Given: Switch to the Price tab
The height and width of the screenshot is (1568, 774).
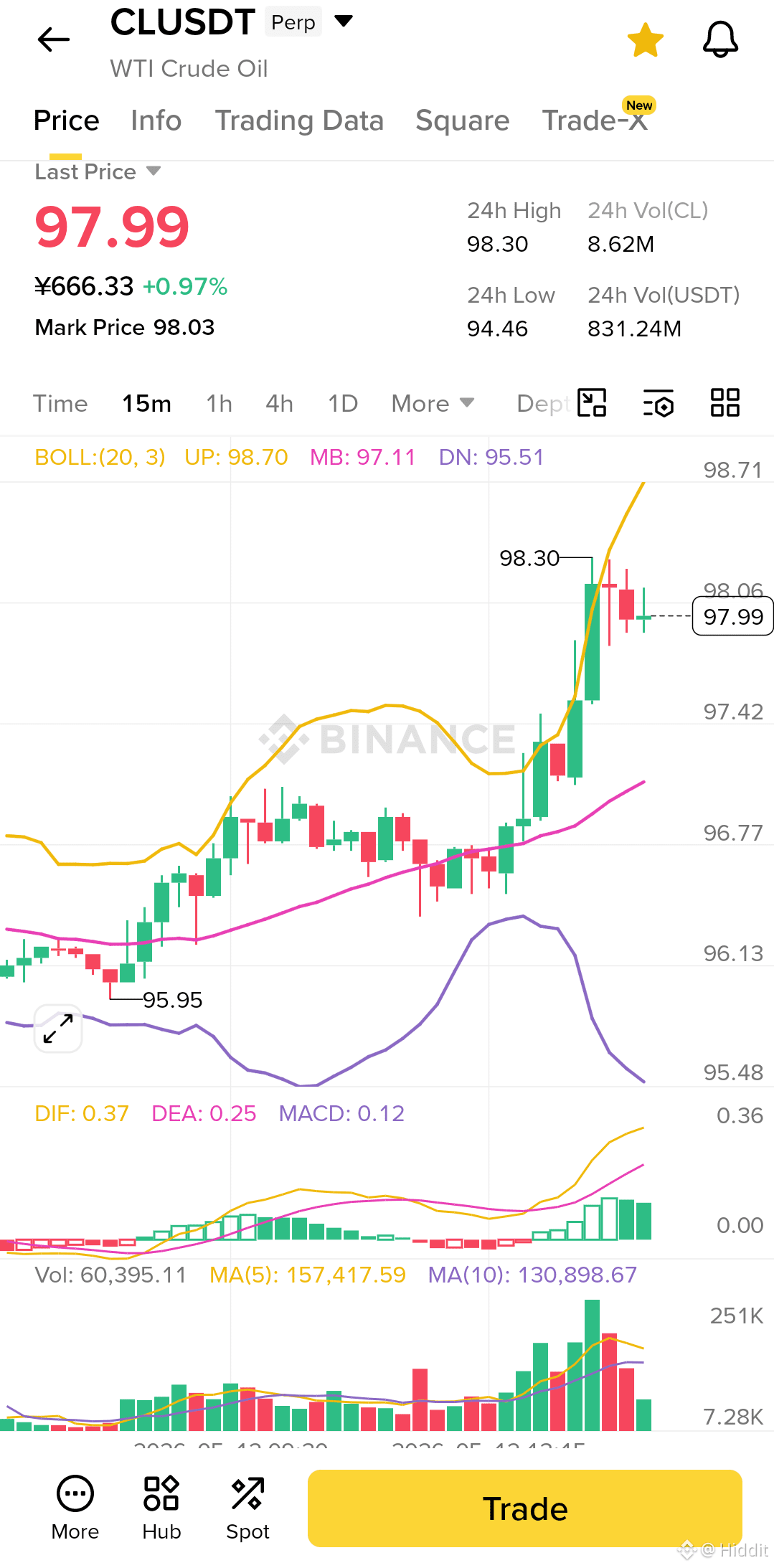Looking at the screenshot, I should point(66,121).
